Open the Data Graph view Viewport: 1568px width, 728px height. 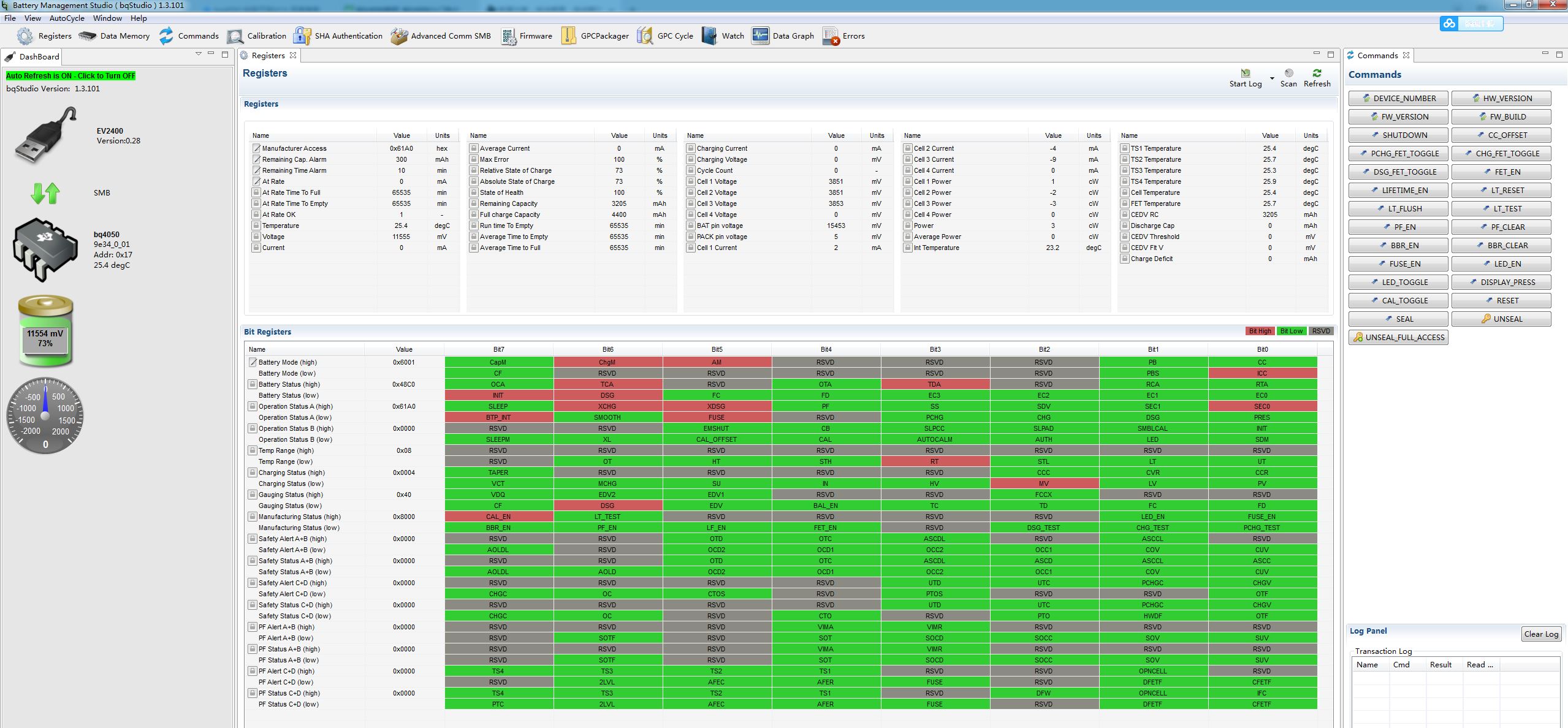[x=760, y=36]
